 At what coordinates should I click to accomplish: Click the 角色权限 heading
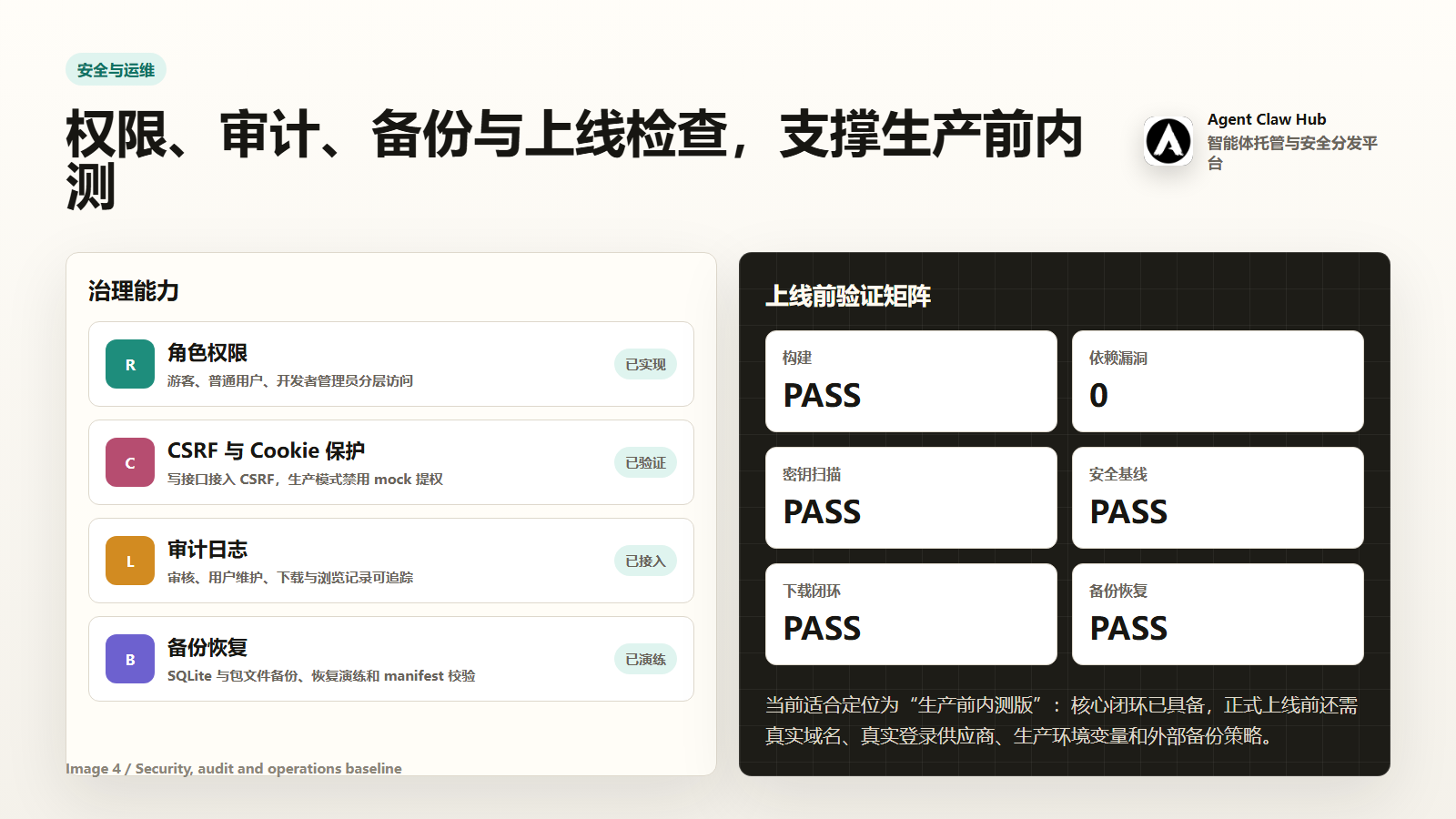[207, 352]
